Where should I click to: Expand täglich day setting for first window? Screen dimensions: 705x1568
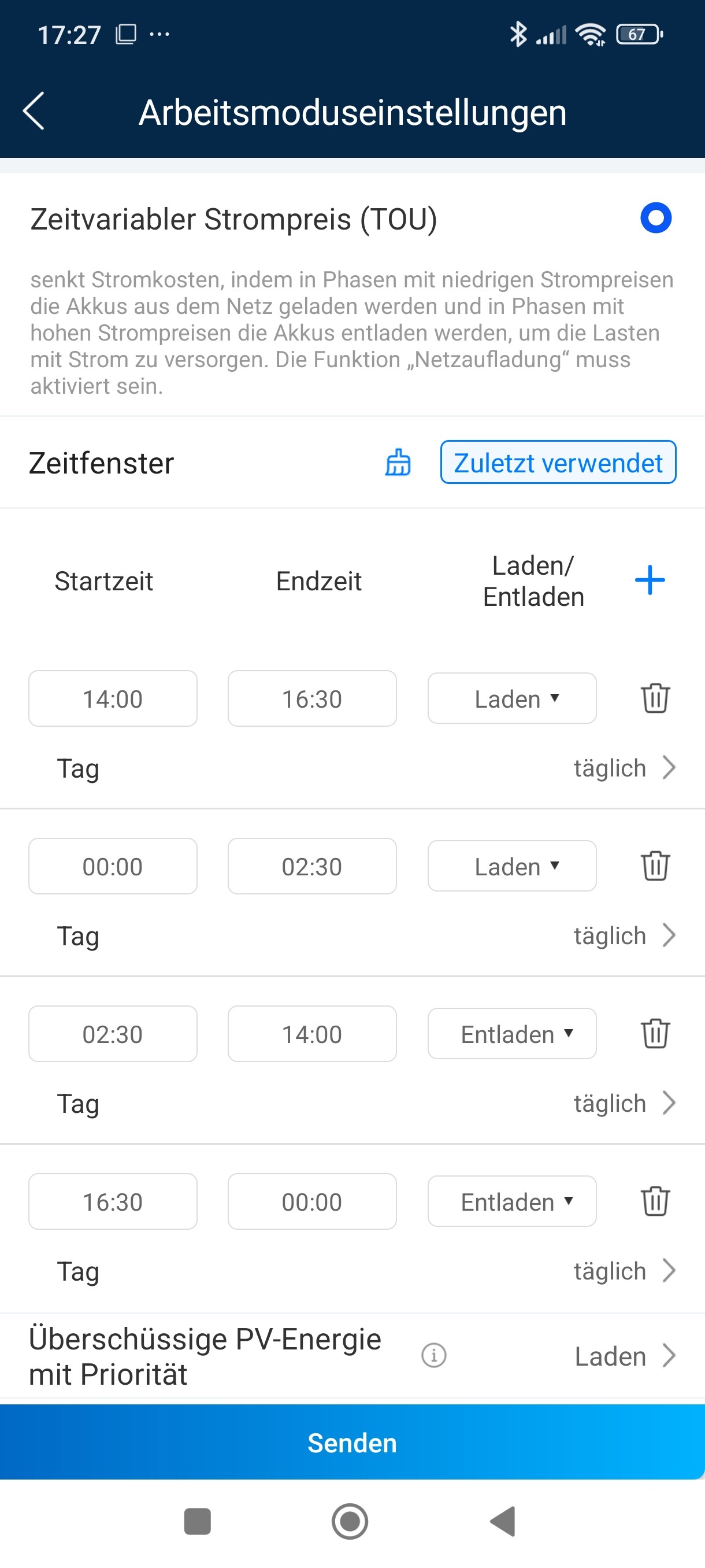coord(624,768)
